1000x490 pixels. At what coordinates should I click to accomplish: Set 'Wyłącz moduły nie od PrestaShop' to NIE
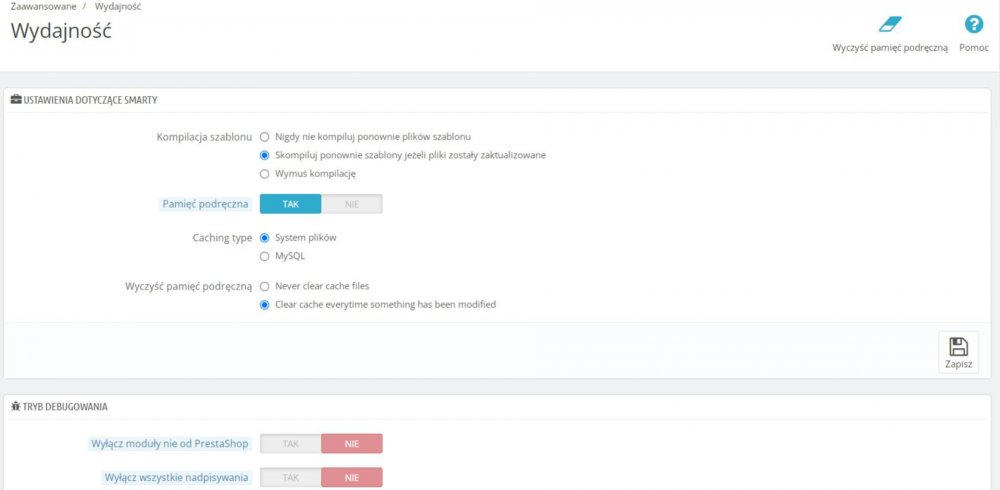[351, 444]
